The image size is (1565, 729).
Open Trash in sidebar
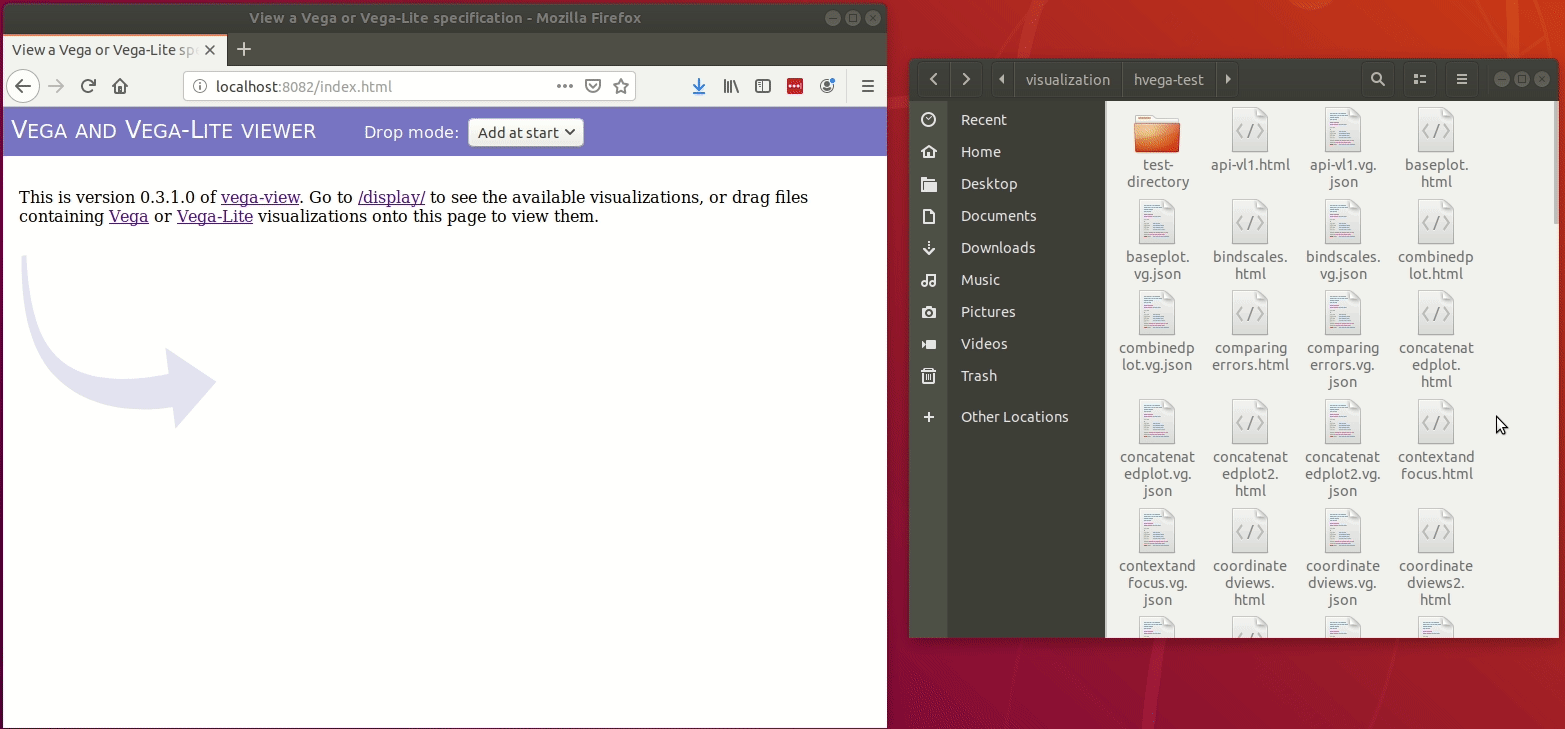click(1007, 376)
